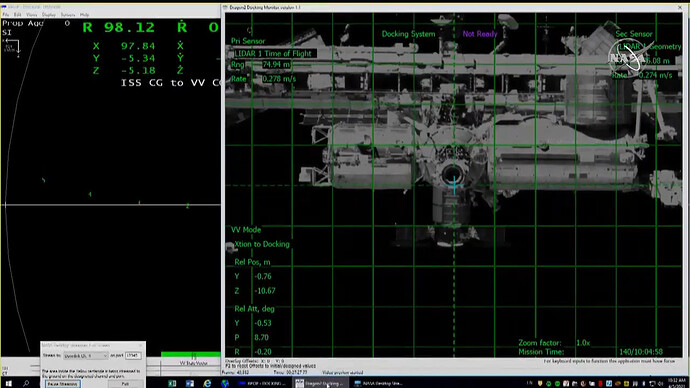Open Word from the taskbar
690x388 pixels.
(x=190, y=384)
